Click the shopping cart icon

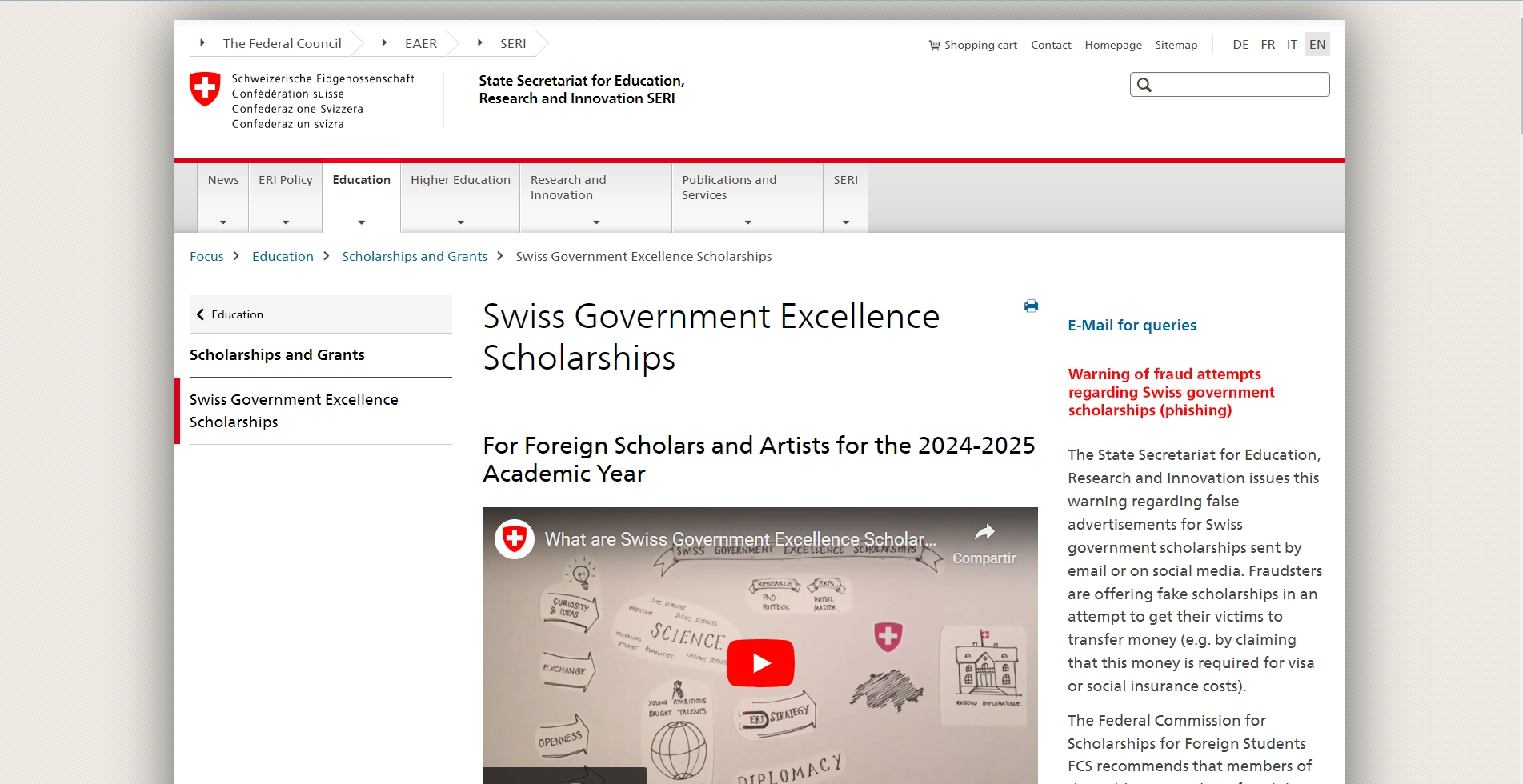[934, 46]
